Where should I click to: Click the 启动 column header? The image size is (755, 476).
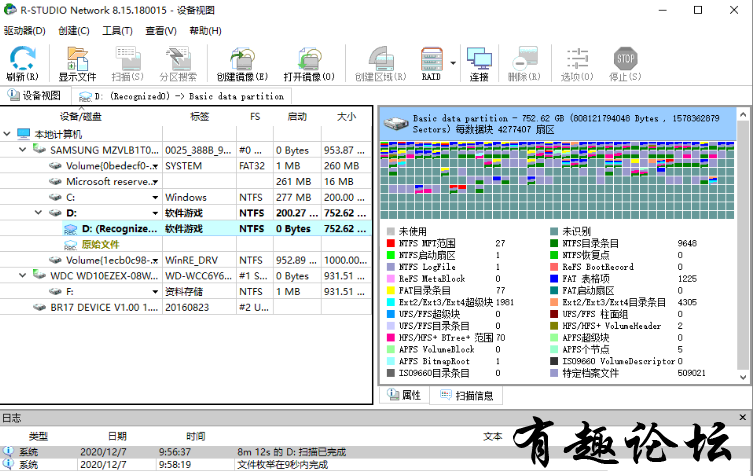tap(297, 117)
